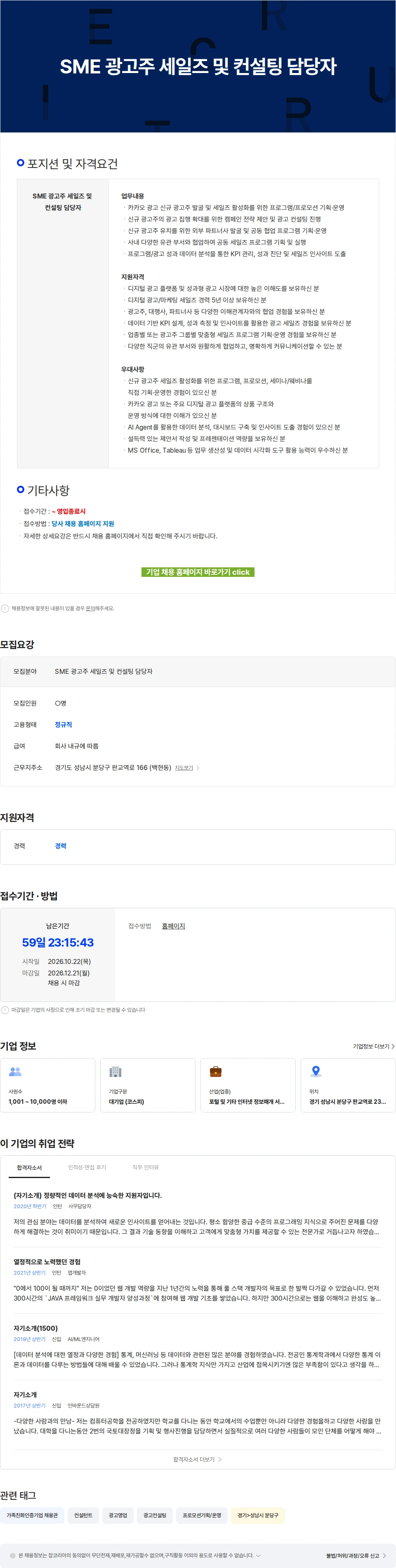Click 2019년 상반기 period label
The image size is (396, 1568).
[29, 1339]
